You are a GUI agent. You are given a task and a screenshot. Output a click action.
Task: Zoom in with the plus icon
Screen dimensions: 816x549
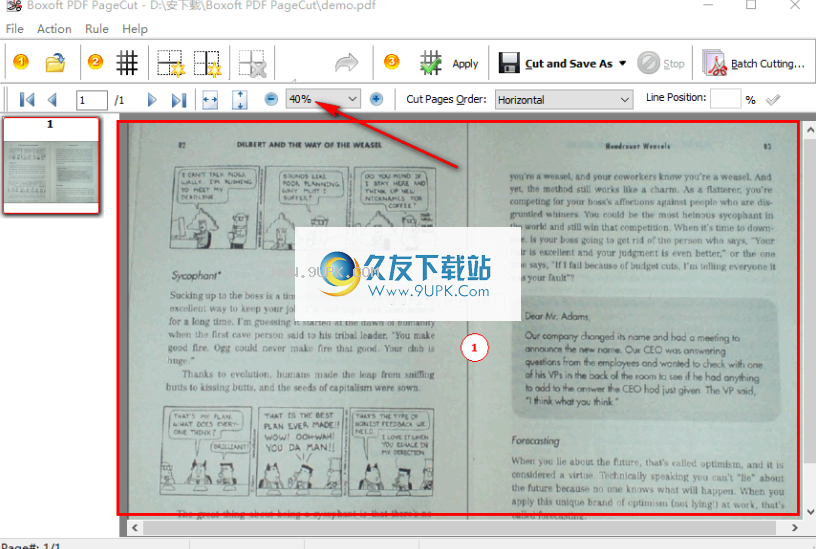click(376, 99)
